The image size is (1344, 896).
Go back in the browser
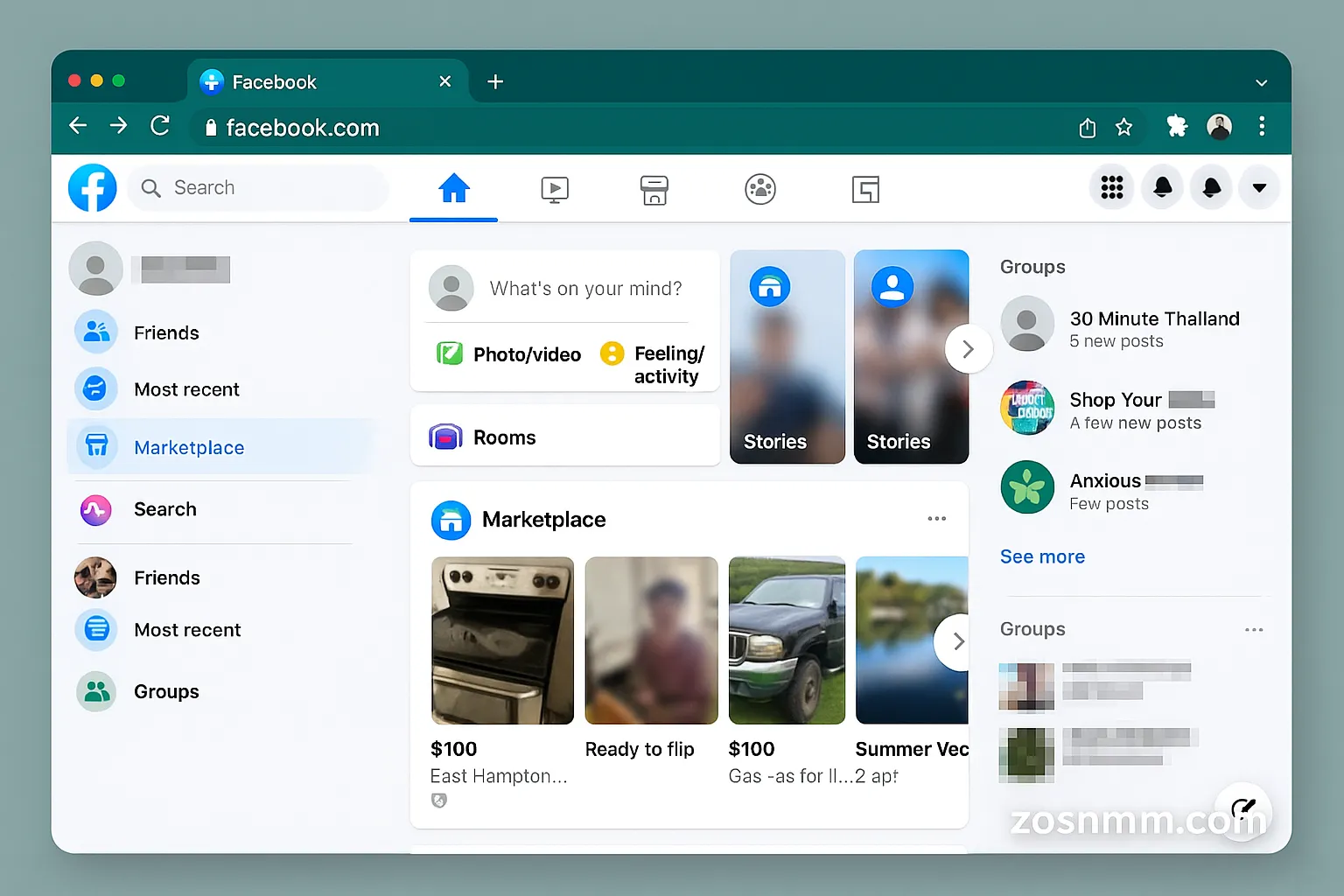pos(78,126)
